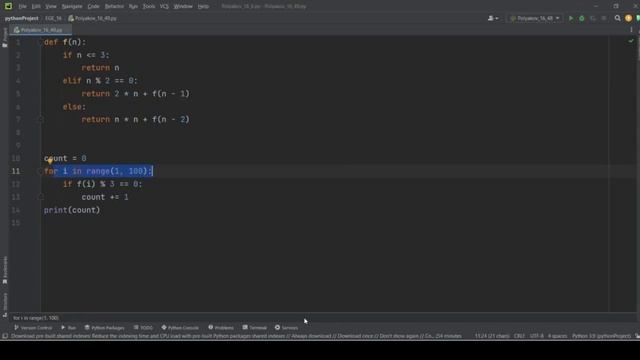Click the green checkmark inspection indicator
This screenshot has width=640, height=360.
pos(631,41)
